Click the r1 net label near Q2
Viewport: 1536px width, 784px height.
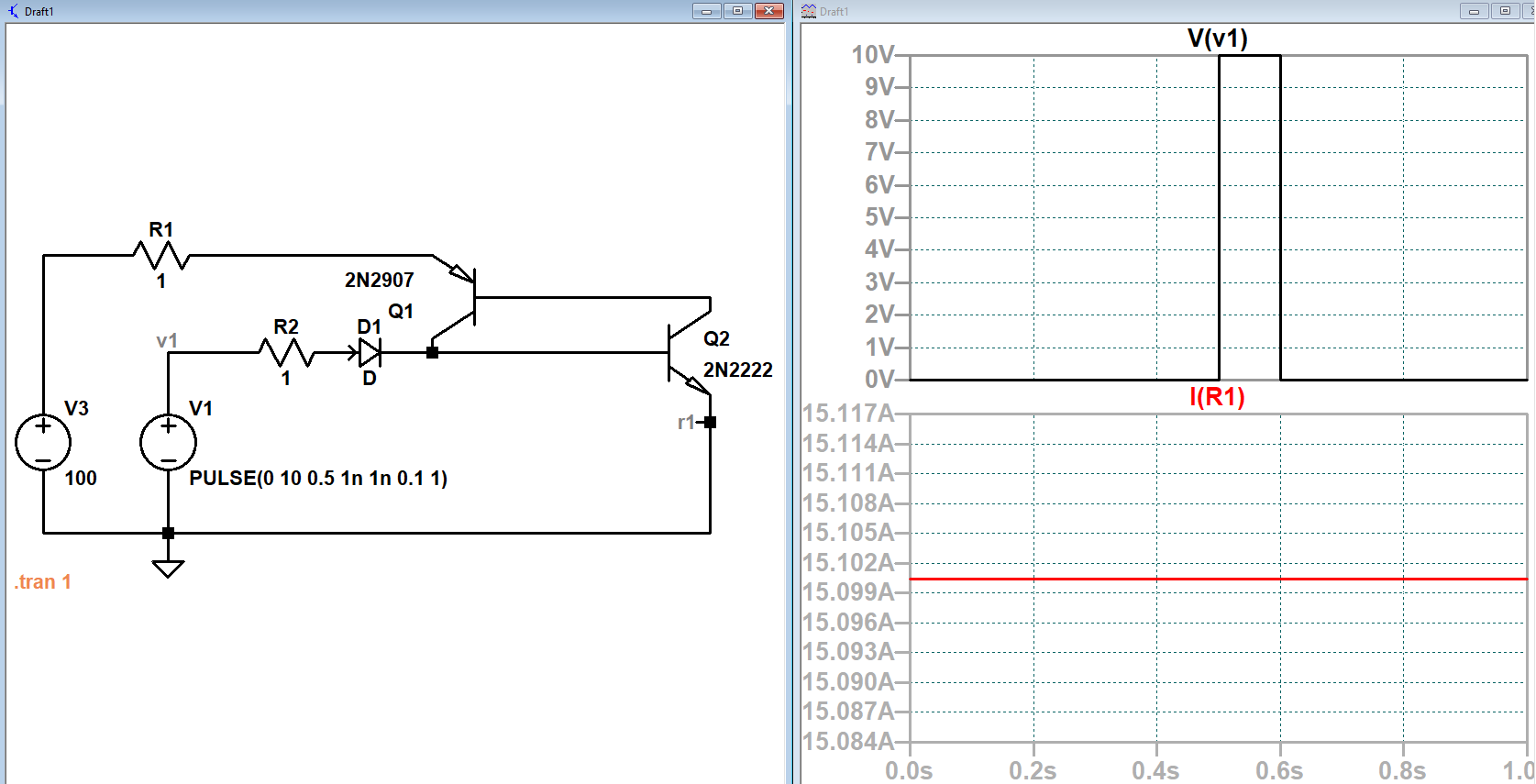(x=686, y=423)
